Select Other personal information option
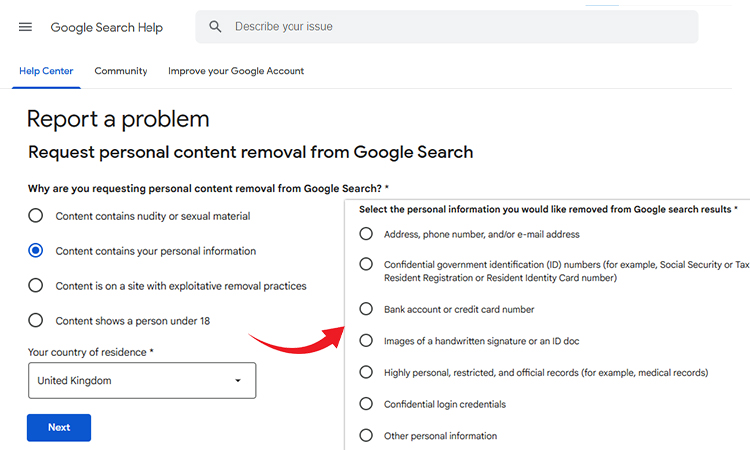 [366, 435]
